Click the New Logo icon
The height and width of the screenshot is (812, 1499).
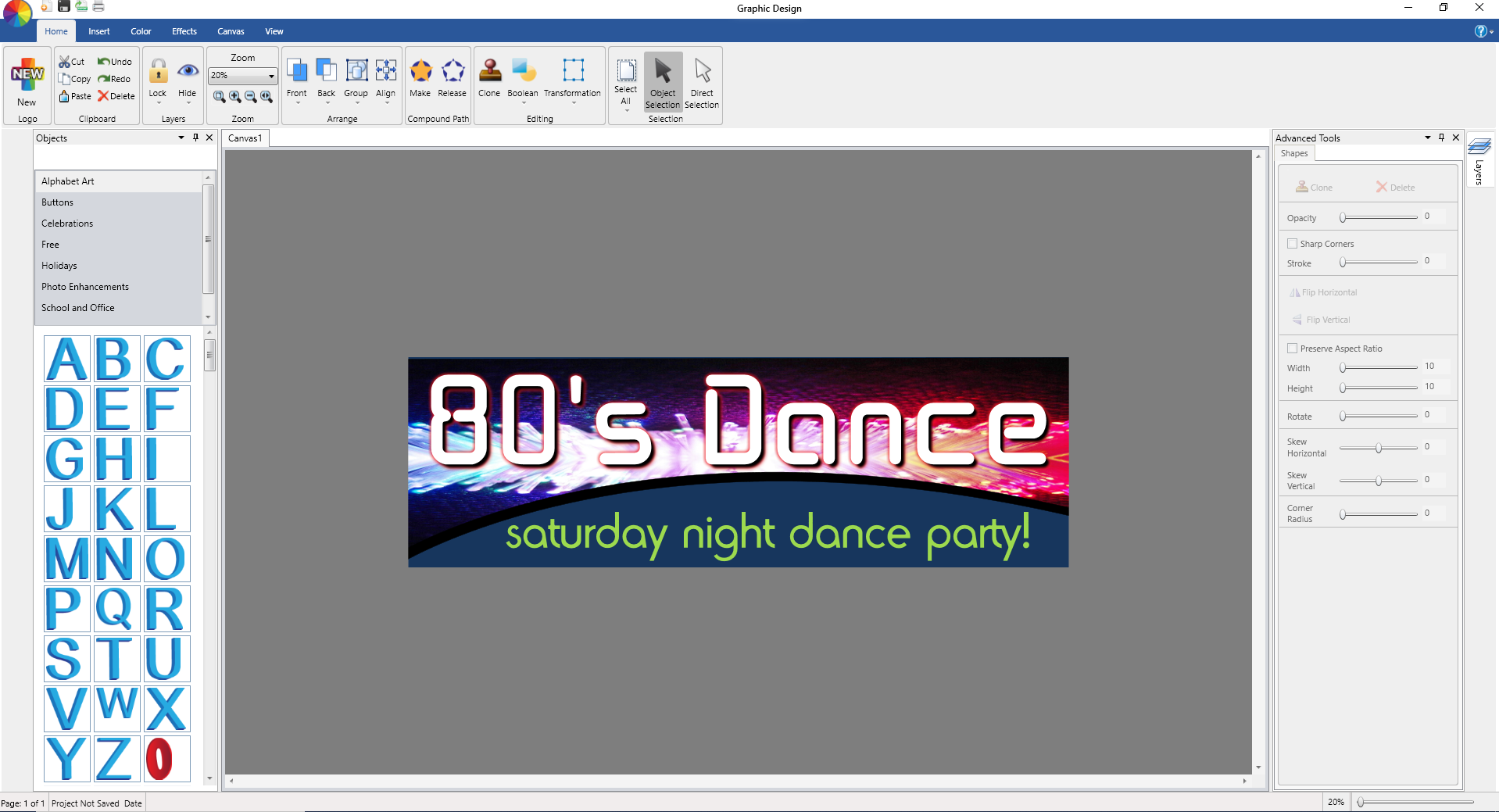(x=27, y=76)
